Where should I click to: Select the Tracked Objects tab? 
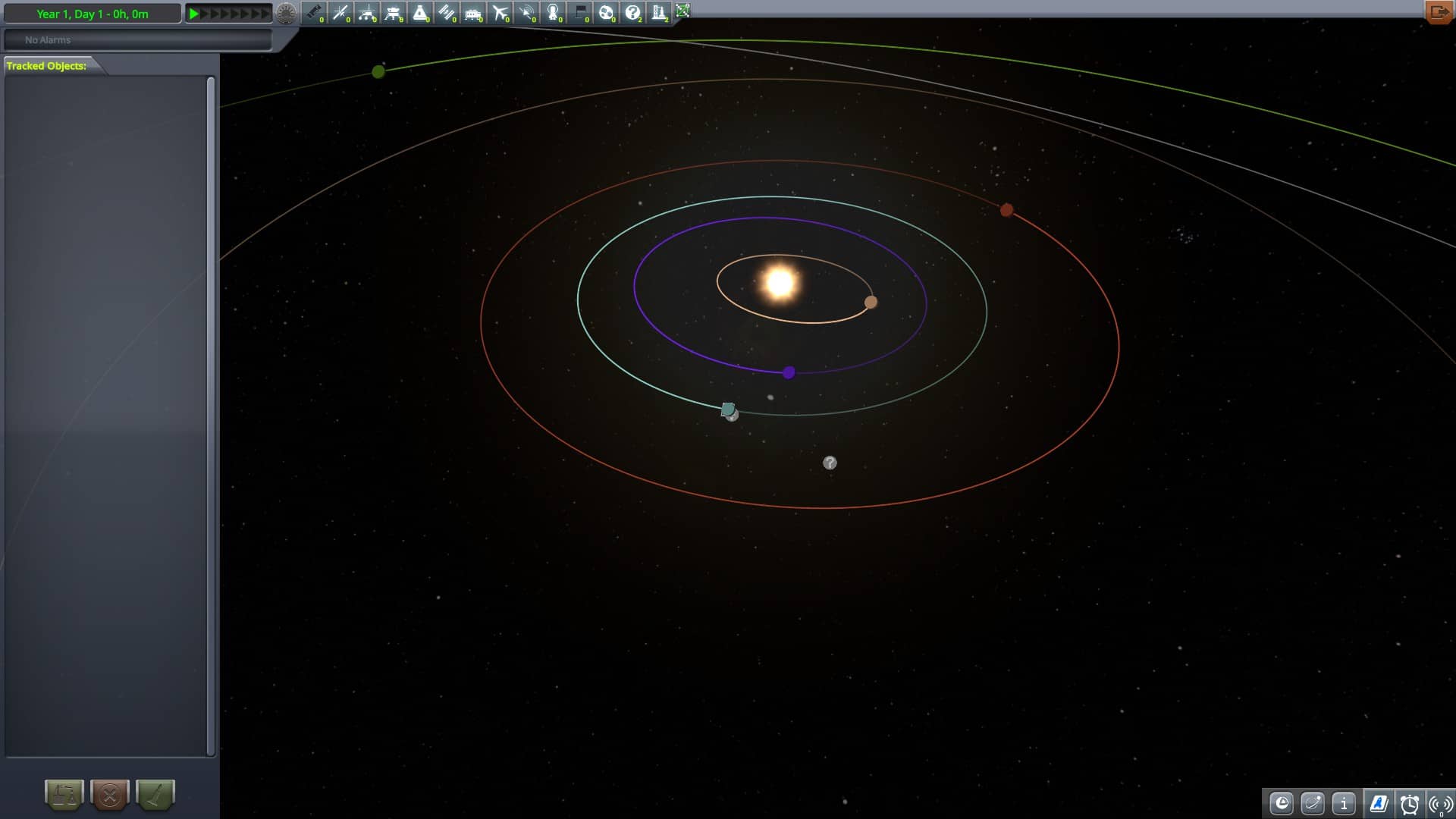[x=47, y=66]
